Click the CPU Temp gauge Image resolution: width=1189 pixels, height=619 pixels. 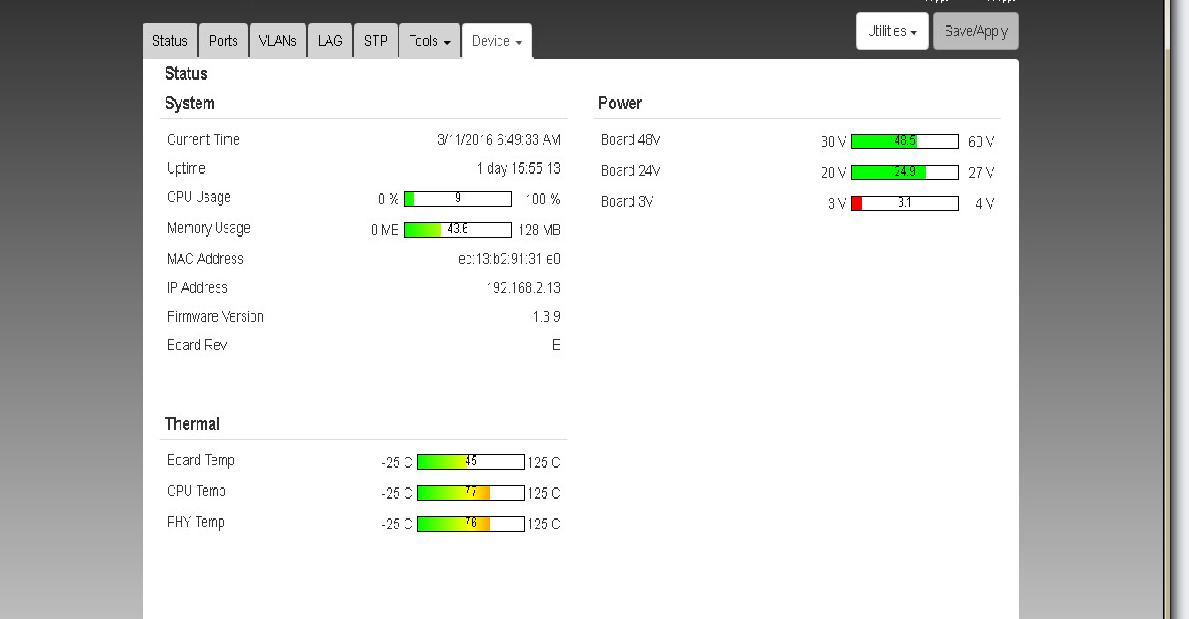click(470, 493)
